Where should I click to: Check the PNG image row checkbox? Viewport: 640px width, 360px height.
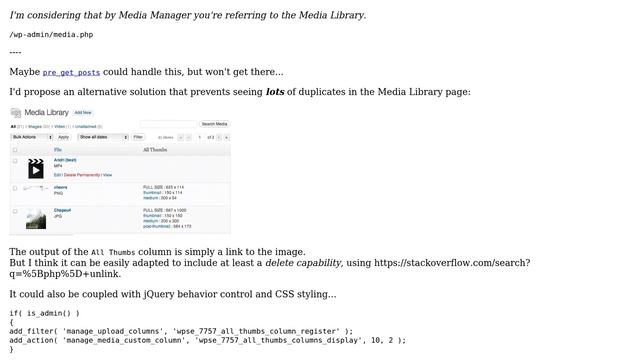[15, 189]
